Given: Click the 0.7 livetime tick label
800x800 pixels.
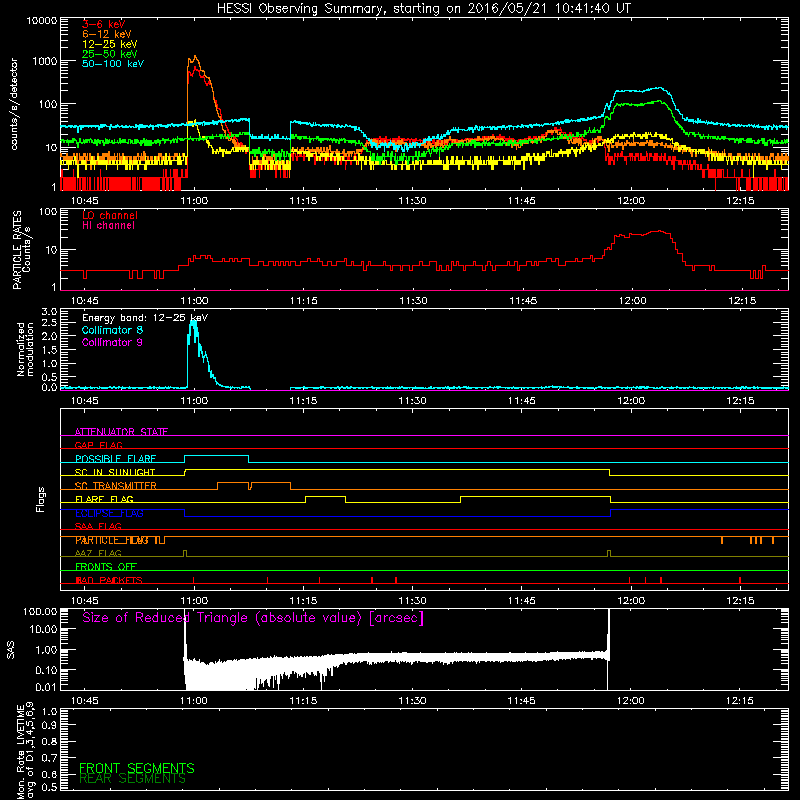Looking at the screenshot, I should pyautogui.click(x=49, y=757).
